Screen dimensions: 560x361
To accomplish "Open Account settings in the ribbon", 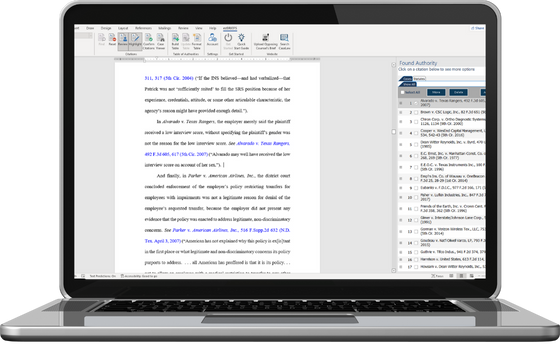I will (212, 39).
